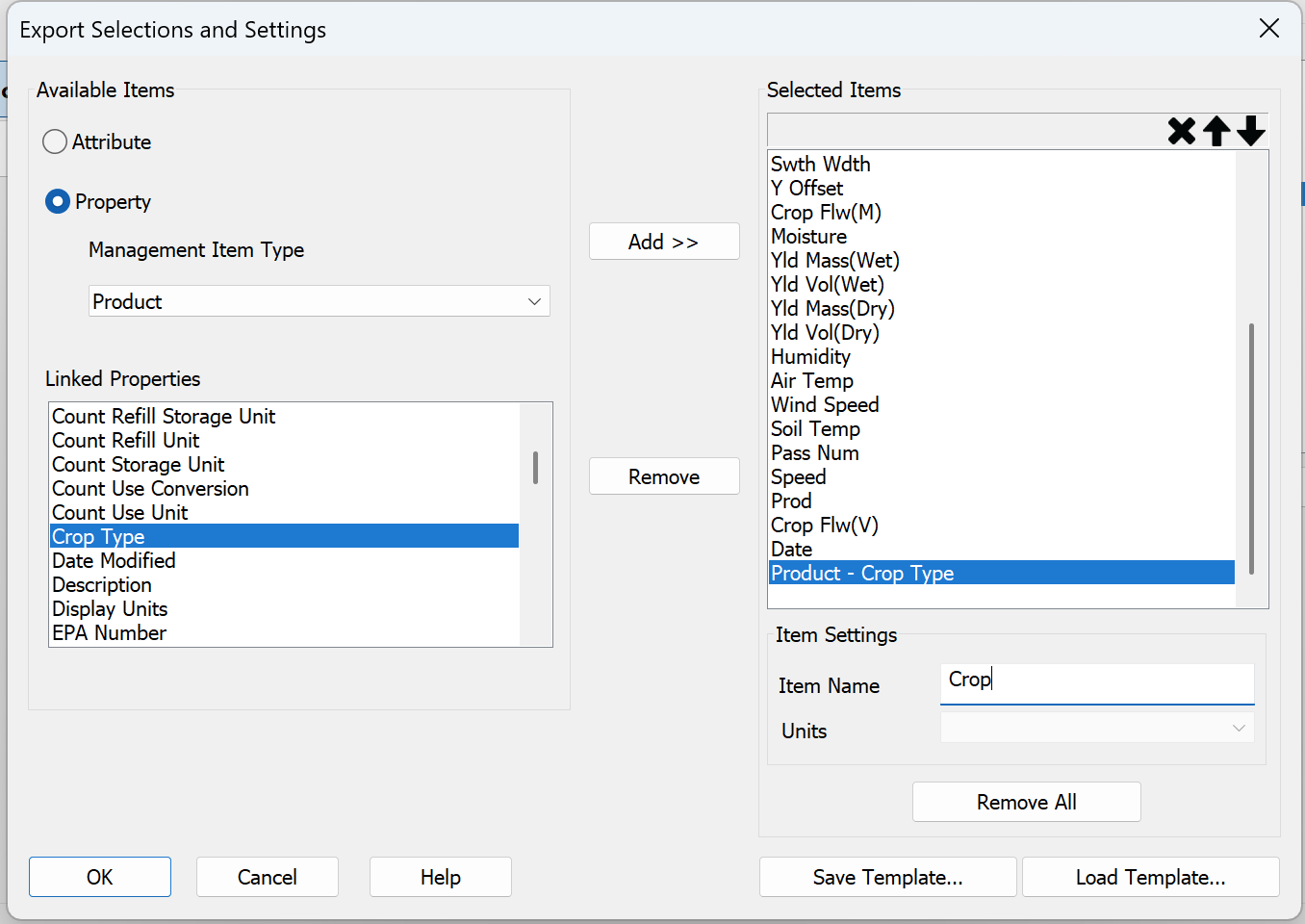Click the Remove button
This screenshot has height=924, width=1305.
663,475
